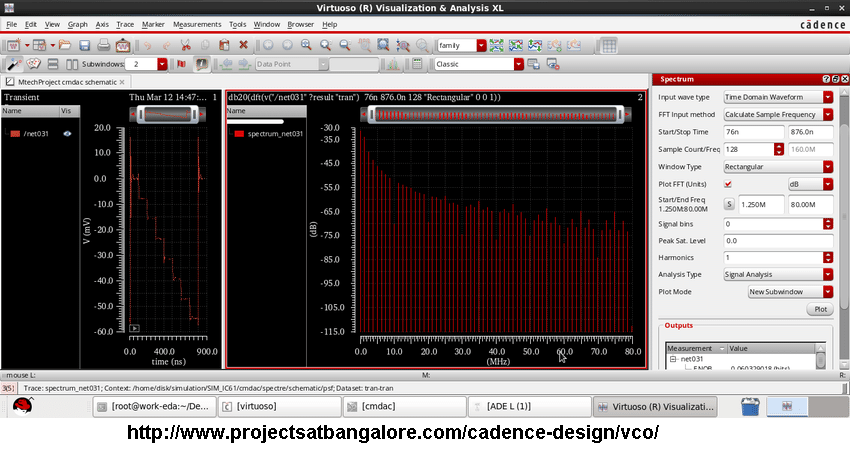Click the card layout icon

click(34, 64)
